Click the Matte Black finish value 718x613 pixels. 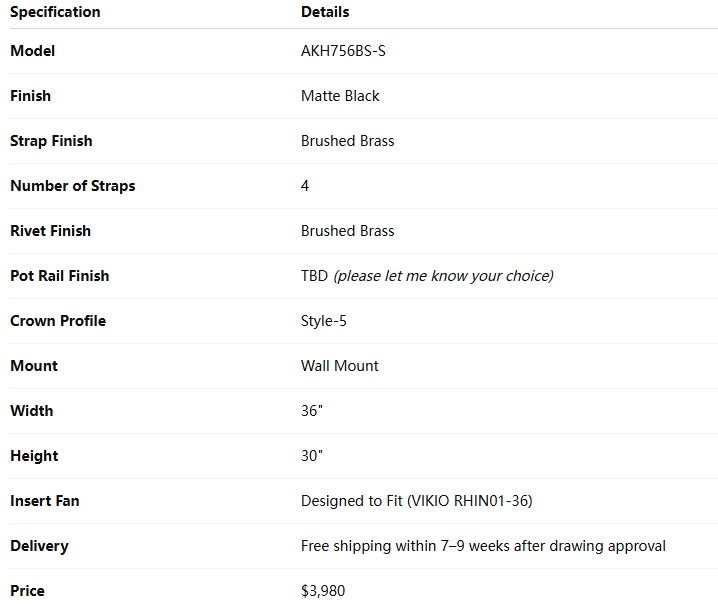(x=340, y=96)
